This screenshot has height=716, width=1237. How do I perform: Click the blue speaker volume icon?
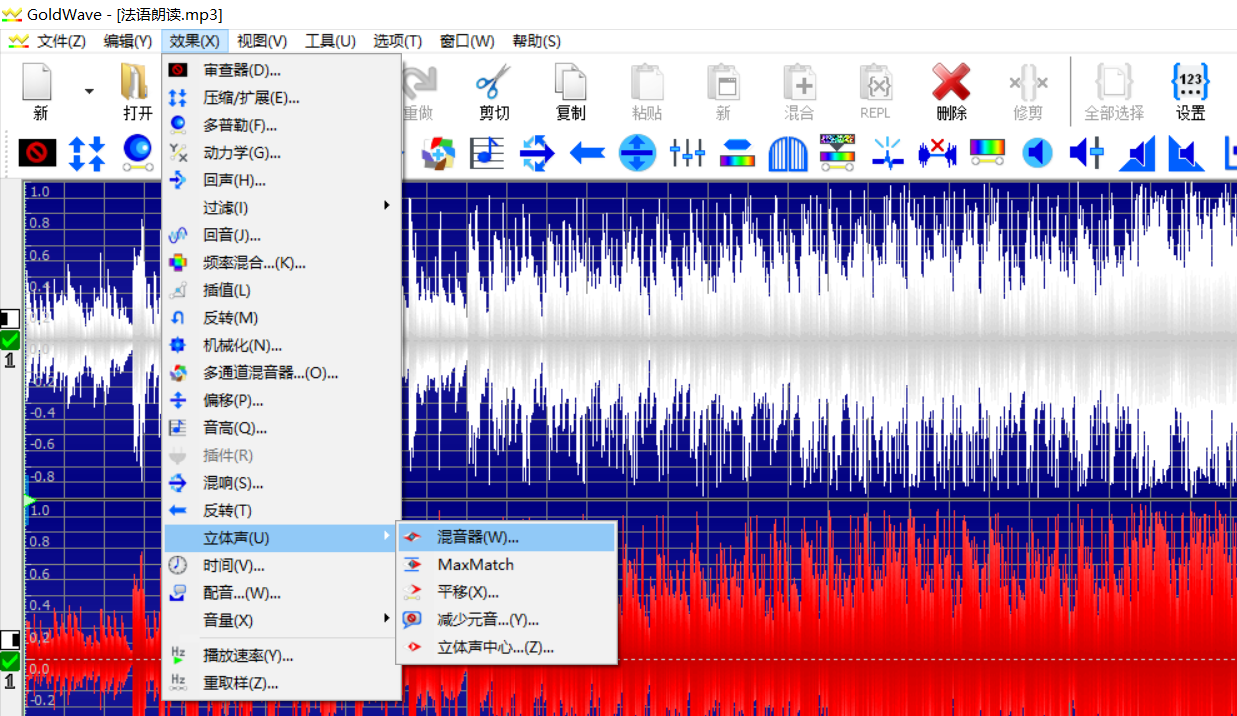tap(1037, 152)
